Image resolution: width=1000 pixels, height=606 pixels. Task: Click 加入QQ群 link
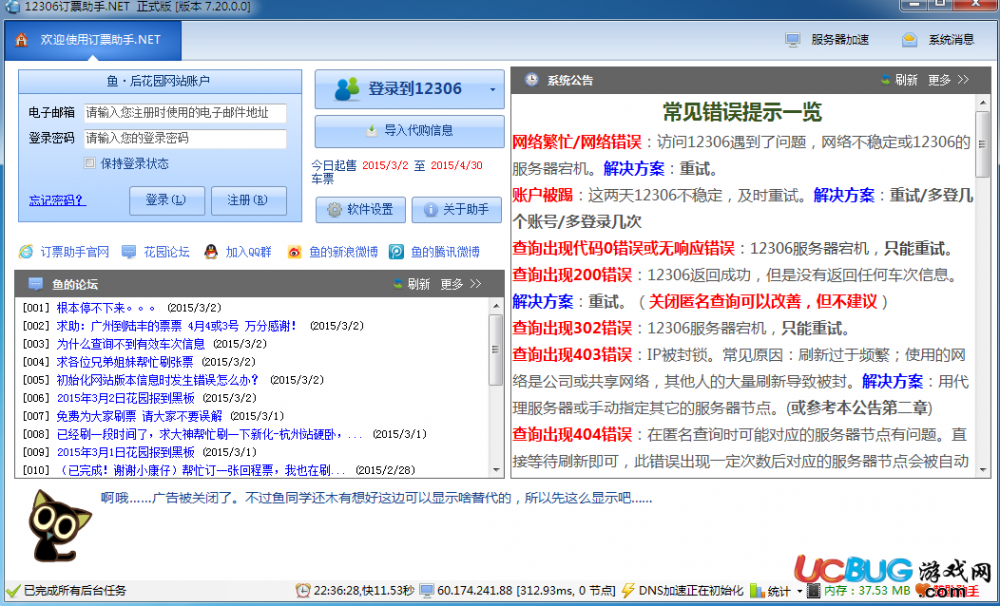(248, 252)
